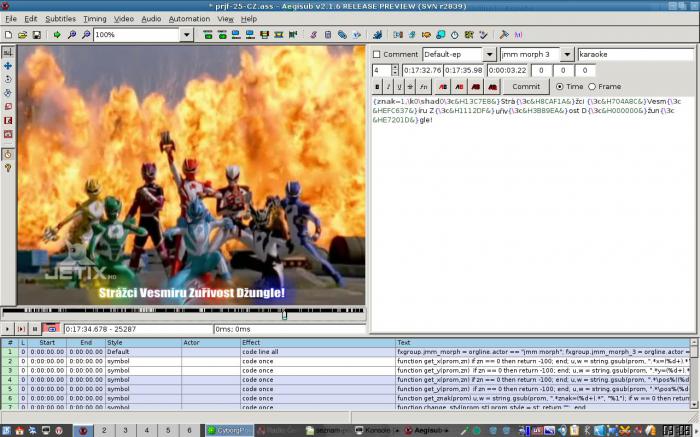Open the Shift Times tool
700x437 pixels.
(x=398, y=34)
